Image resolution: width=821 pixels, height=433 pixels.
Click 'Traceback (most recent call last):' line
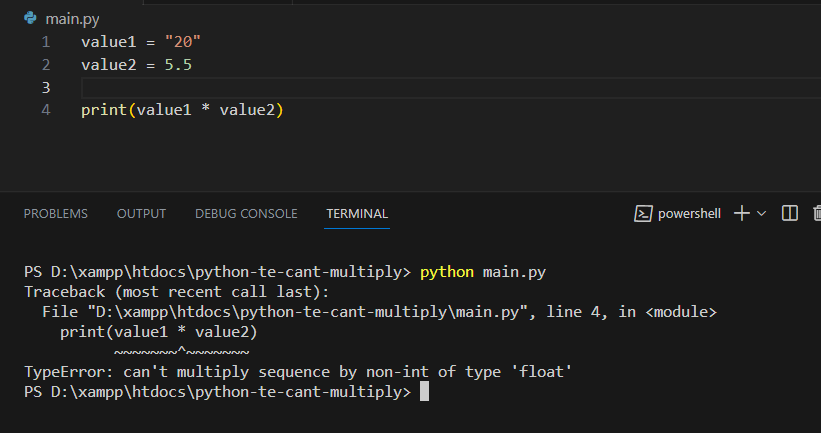pos(176,292)
